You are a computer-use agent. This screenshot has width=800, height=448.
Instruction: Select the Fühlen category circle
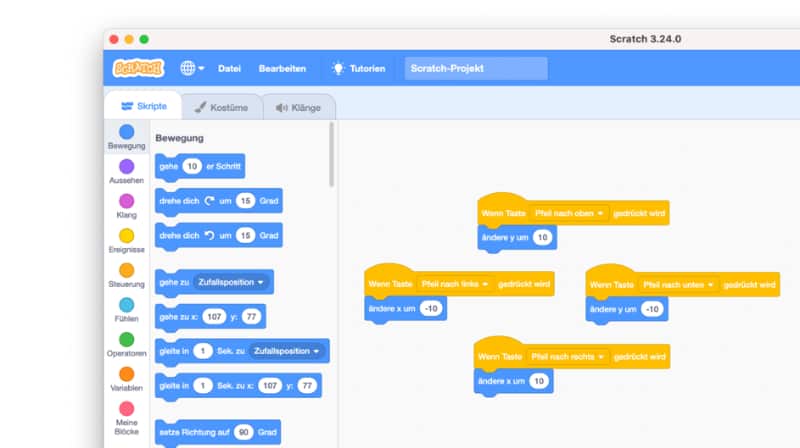[127, 305]
